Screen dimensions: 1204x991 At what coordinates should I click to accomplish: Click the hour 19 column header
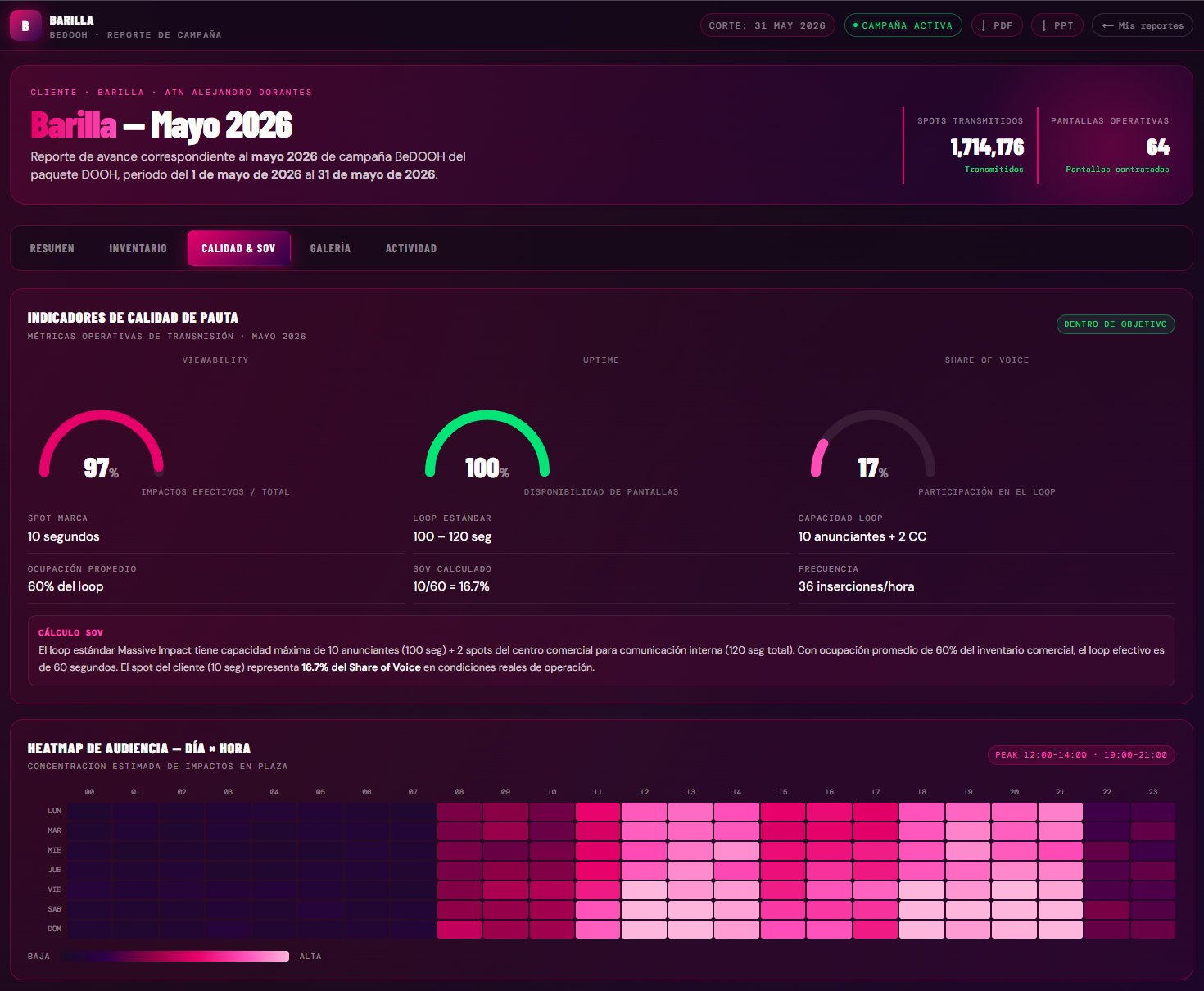968,792
